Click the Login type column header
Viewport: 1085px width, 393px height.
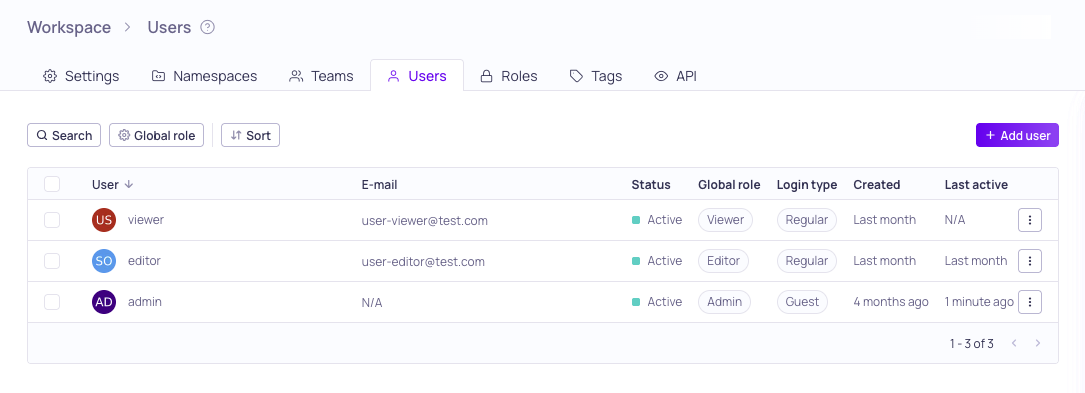(x=807, y=185)
